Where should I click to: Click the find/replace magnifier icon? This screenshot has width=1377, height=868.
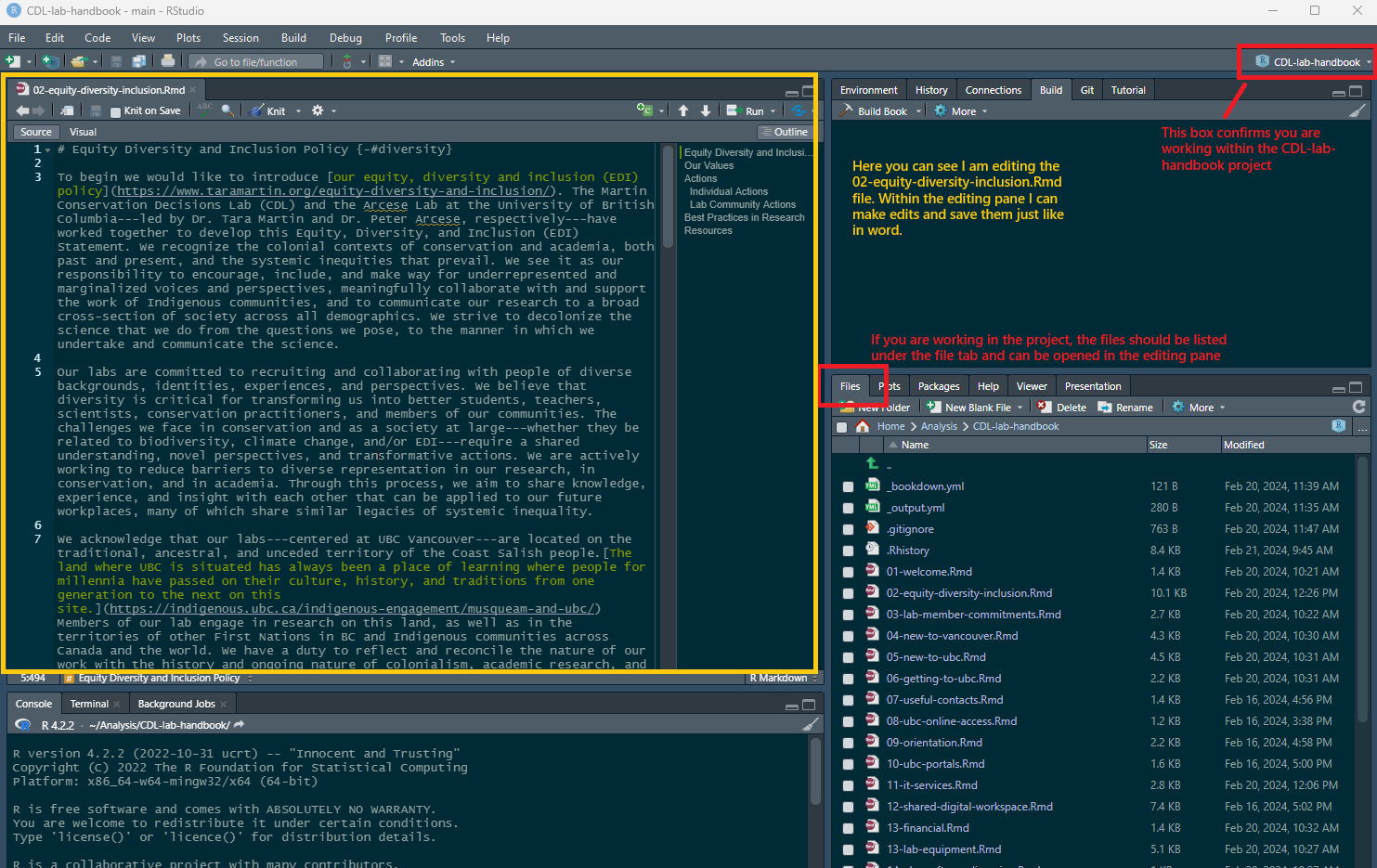coord(227,110)
